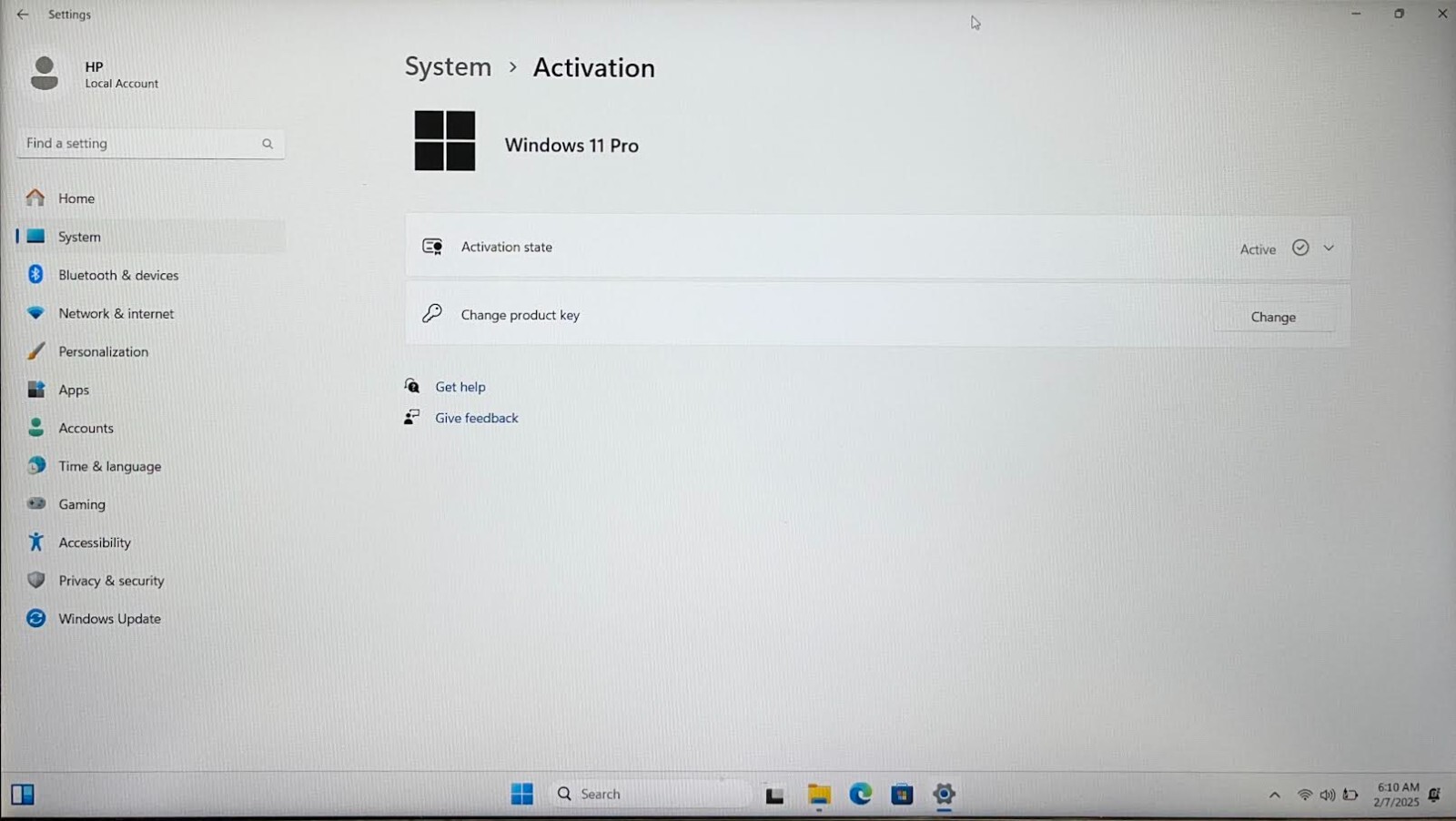Click the Settings gear in the taskbar
The height and width of the screenshot is (821, 1456).
tap(944, 795)
